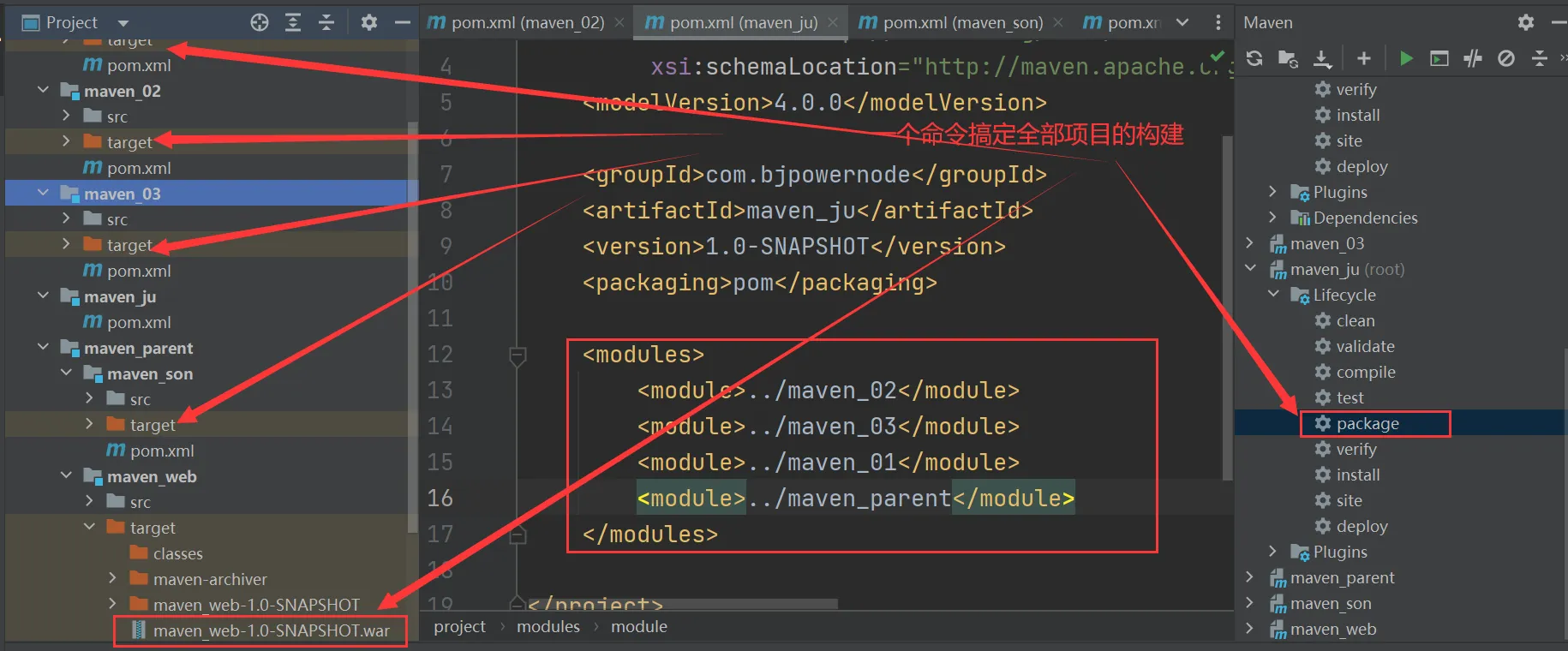Image resolution: width=1568 pixels, height=651 pixels.
Task: Click line number 16 in gutter
Action: (x=440, y=498)
